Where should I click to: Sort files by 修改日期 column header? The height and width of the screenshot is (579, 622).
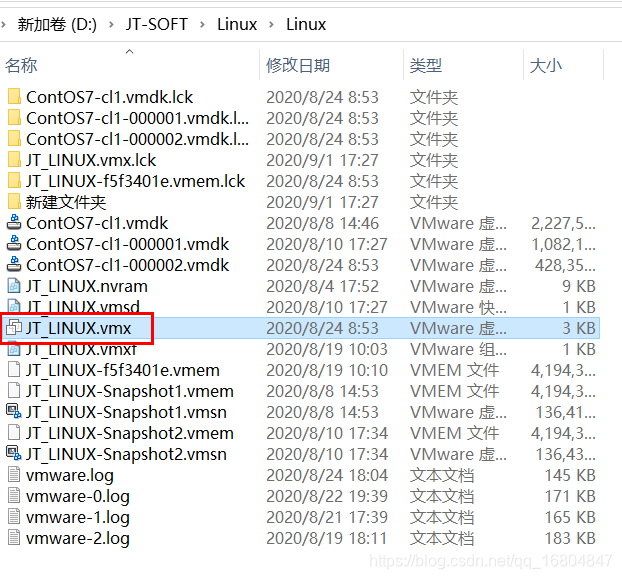[x=298, y=65]
